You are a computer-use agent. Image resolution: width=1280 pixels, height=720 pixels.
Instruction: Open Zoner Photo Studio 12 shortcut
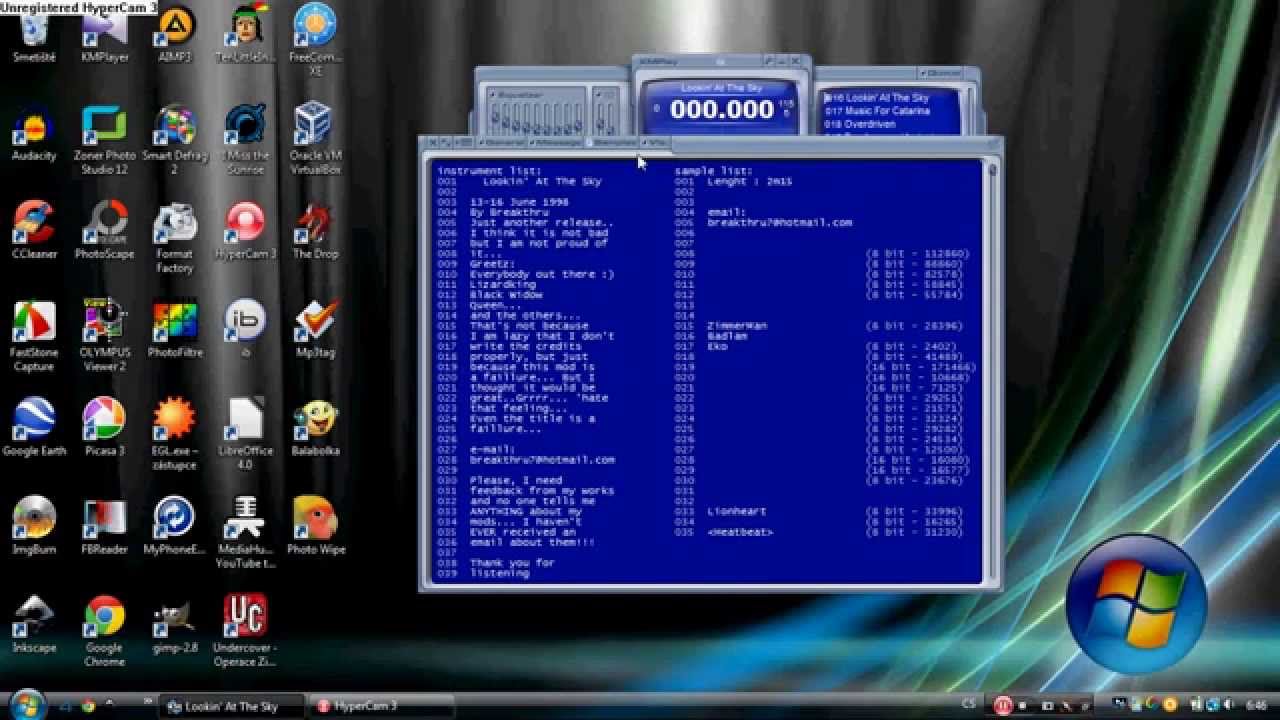105,140
